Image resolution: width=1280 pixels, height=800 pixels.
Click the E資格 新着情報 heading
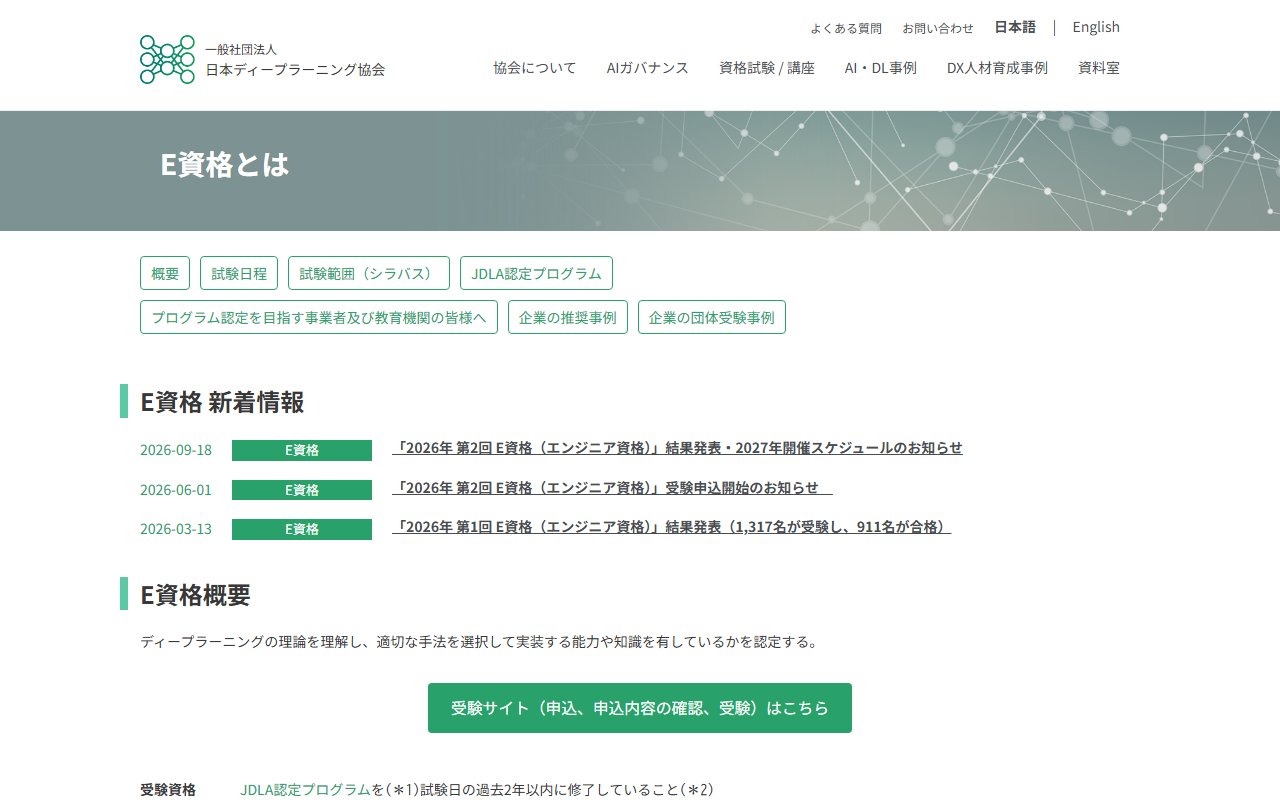222,402
